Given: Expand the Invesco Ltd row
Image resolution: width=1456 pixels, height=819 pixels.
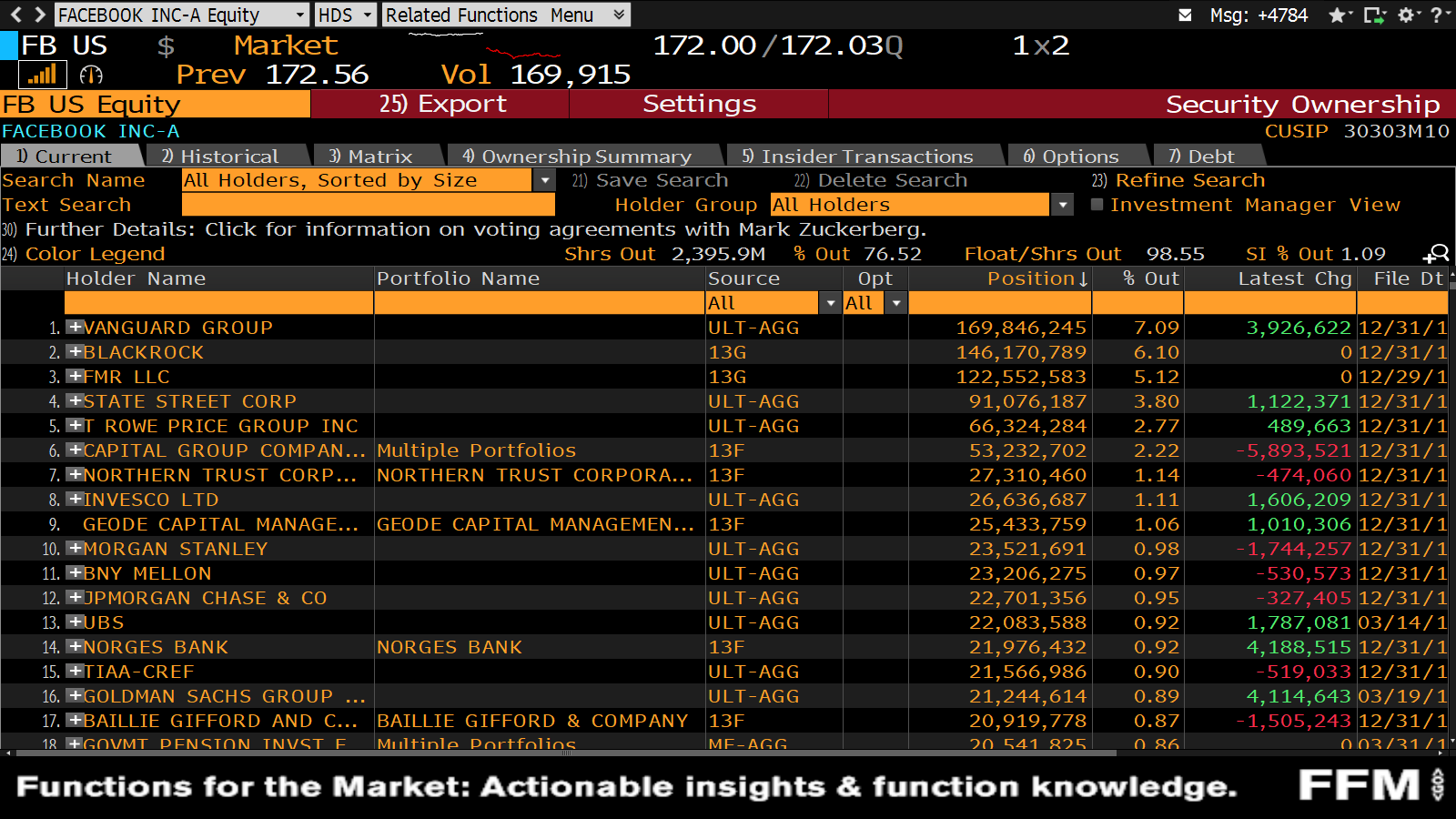Looking at the screenshot, I should point(75,499).
